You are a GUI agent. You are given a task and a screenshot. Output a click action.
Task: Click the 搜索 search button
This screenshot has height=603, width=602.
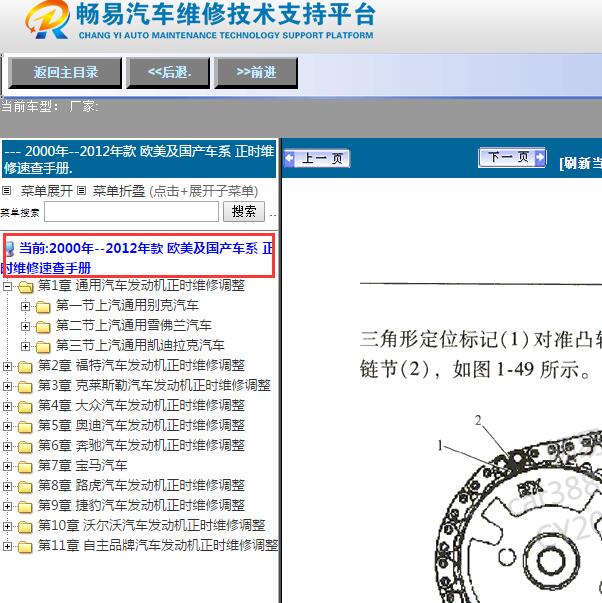point(244,212)
